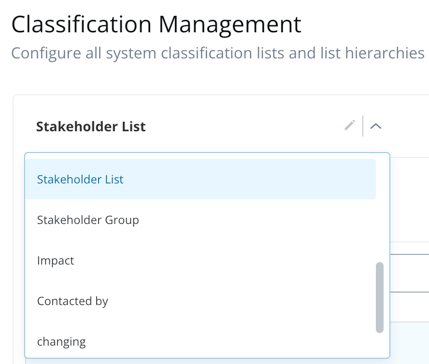
Task: Open the Impact list from dropdown
Action: click(x=201, y=260)
